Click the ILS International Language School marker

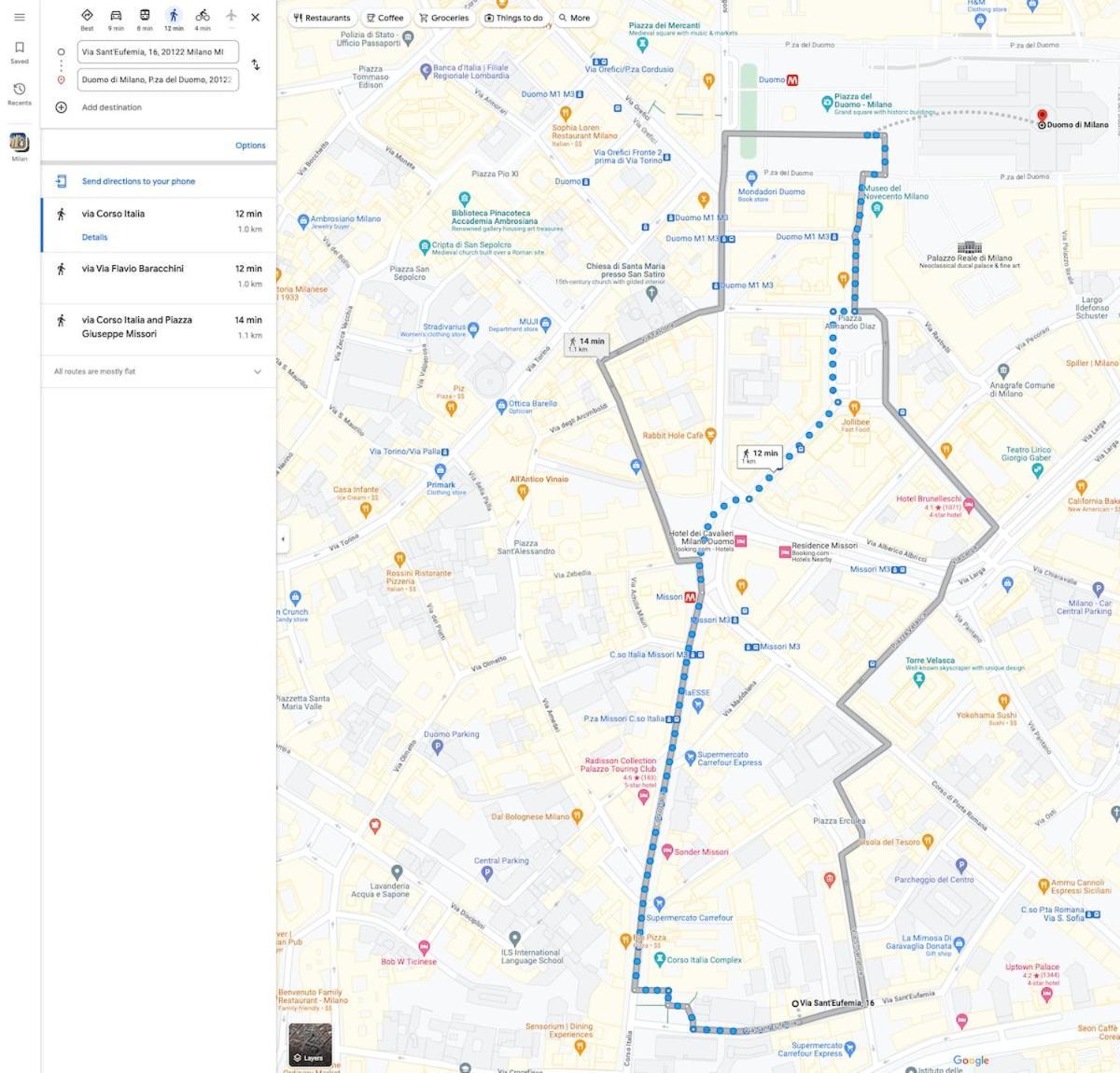(514, 939)
